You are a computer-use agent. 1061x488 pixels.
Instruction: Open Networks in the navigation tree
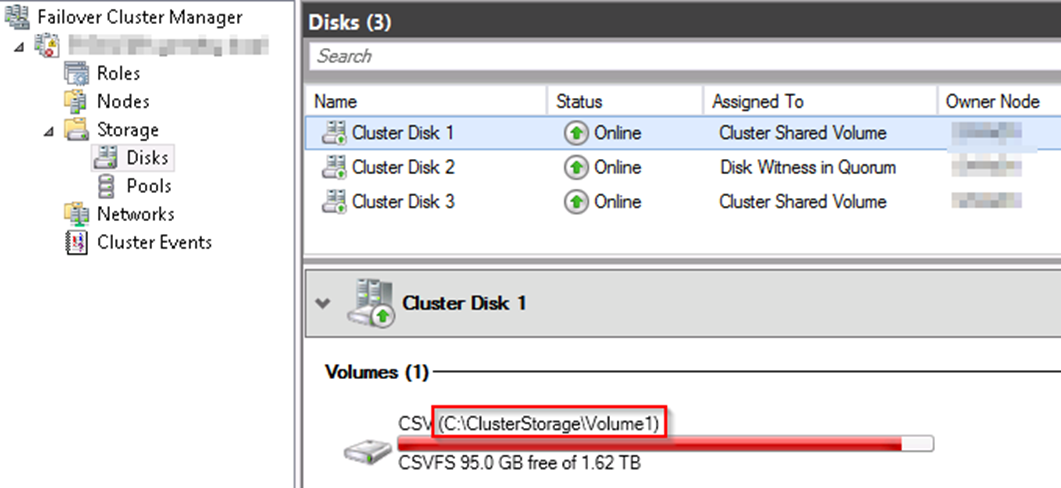click(135, 215)
